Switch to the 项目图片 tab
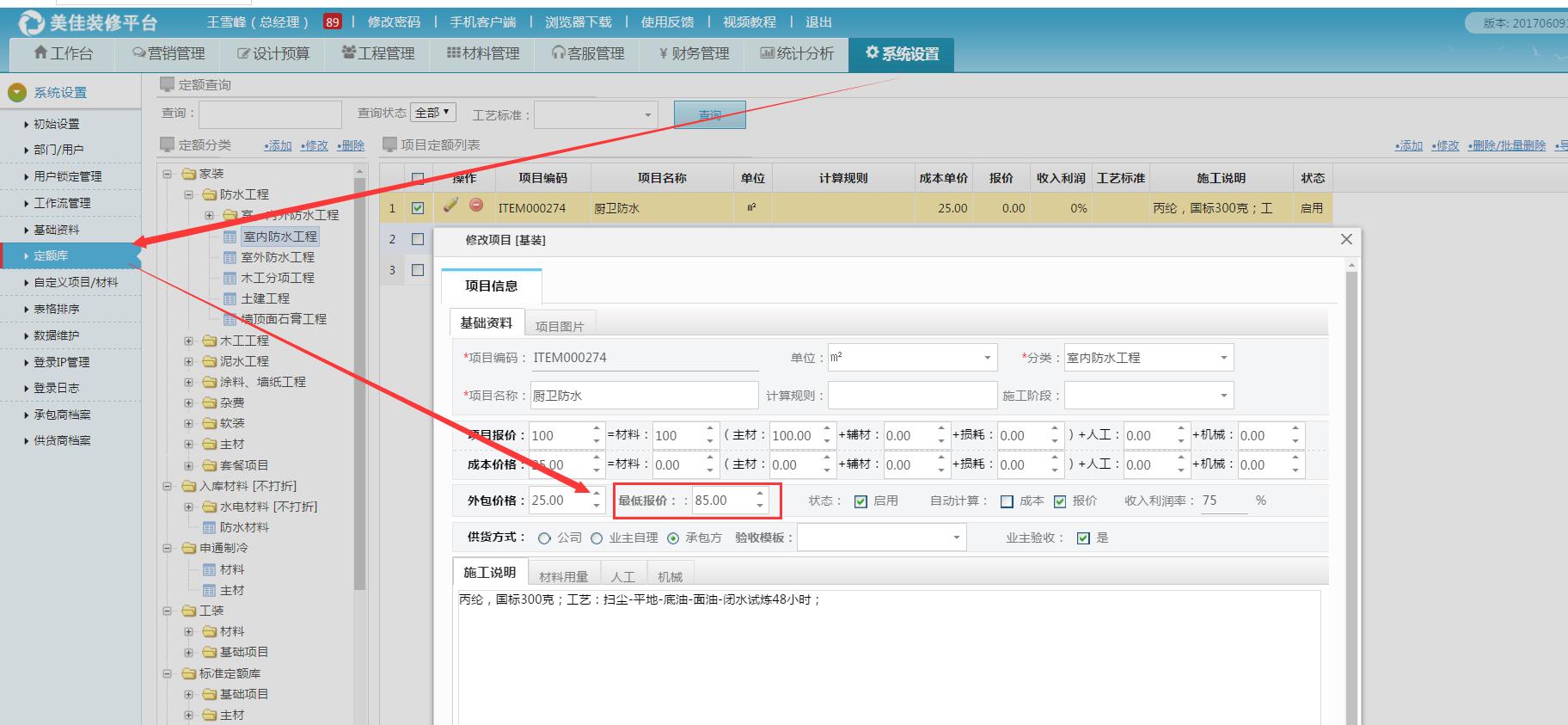Image resolution: width=1568 pixels, height=725 pixels. 559,326
